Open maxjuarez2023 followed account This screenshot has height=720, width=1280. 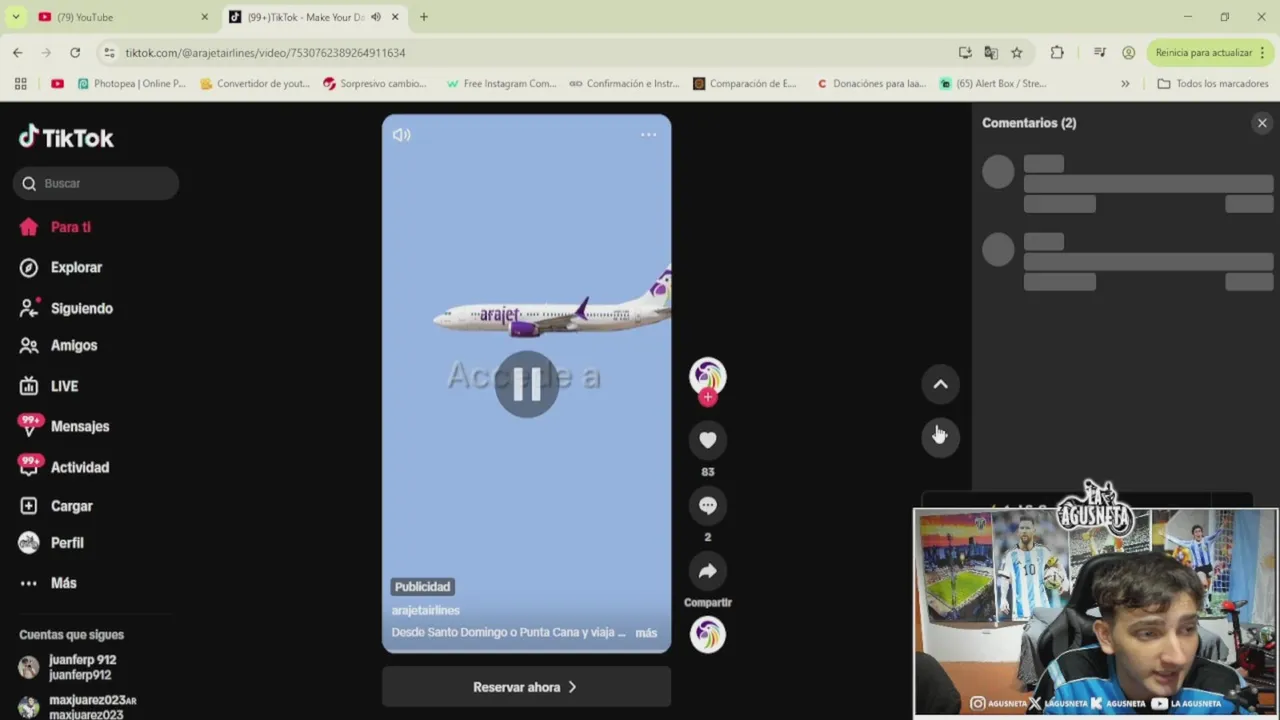(x=78, y=707)
